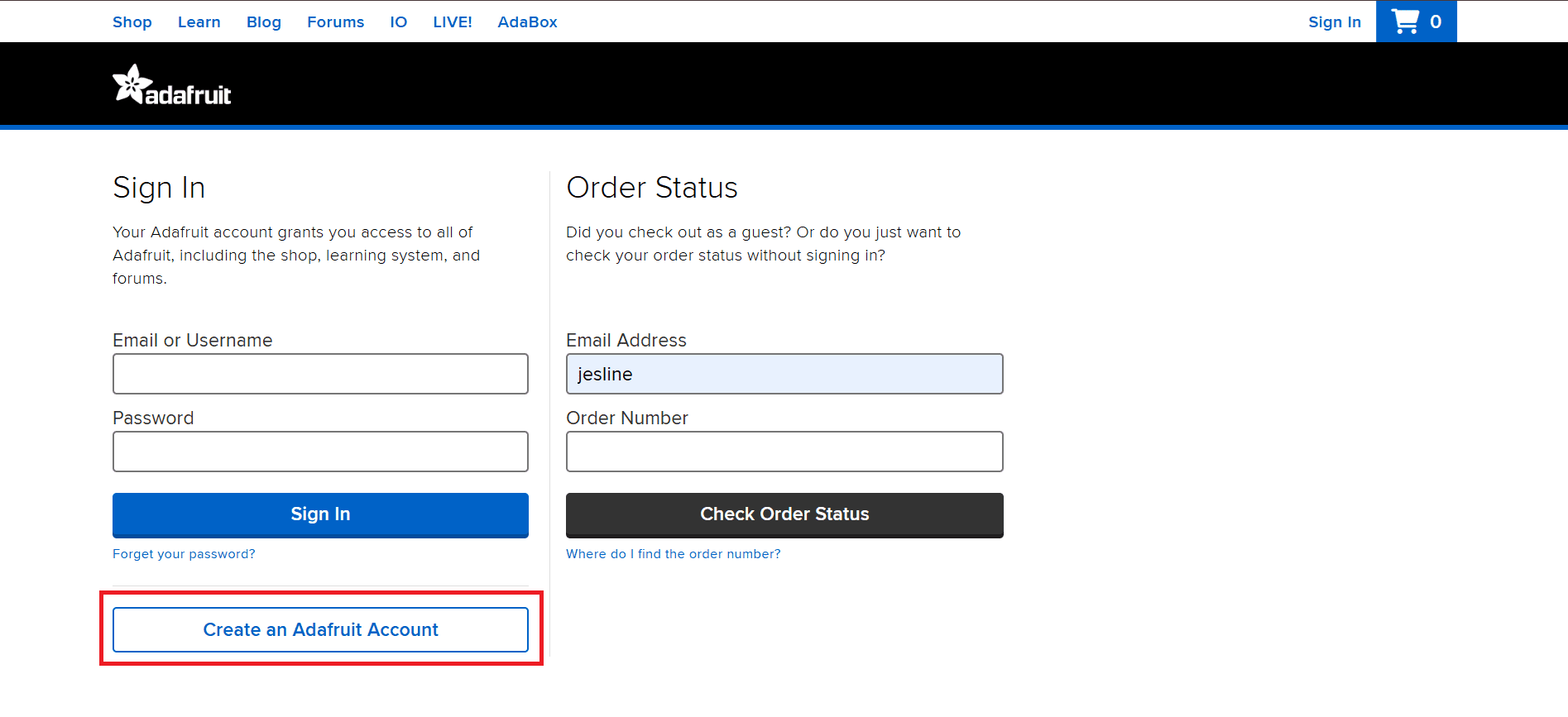Visit the LIVE! page

(x=452, y=22)
